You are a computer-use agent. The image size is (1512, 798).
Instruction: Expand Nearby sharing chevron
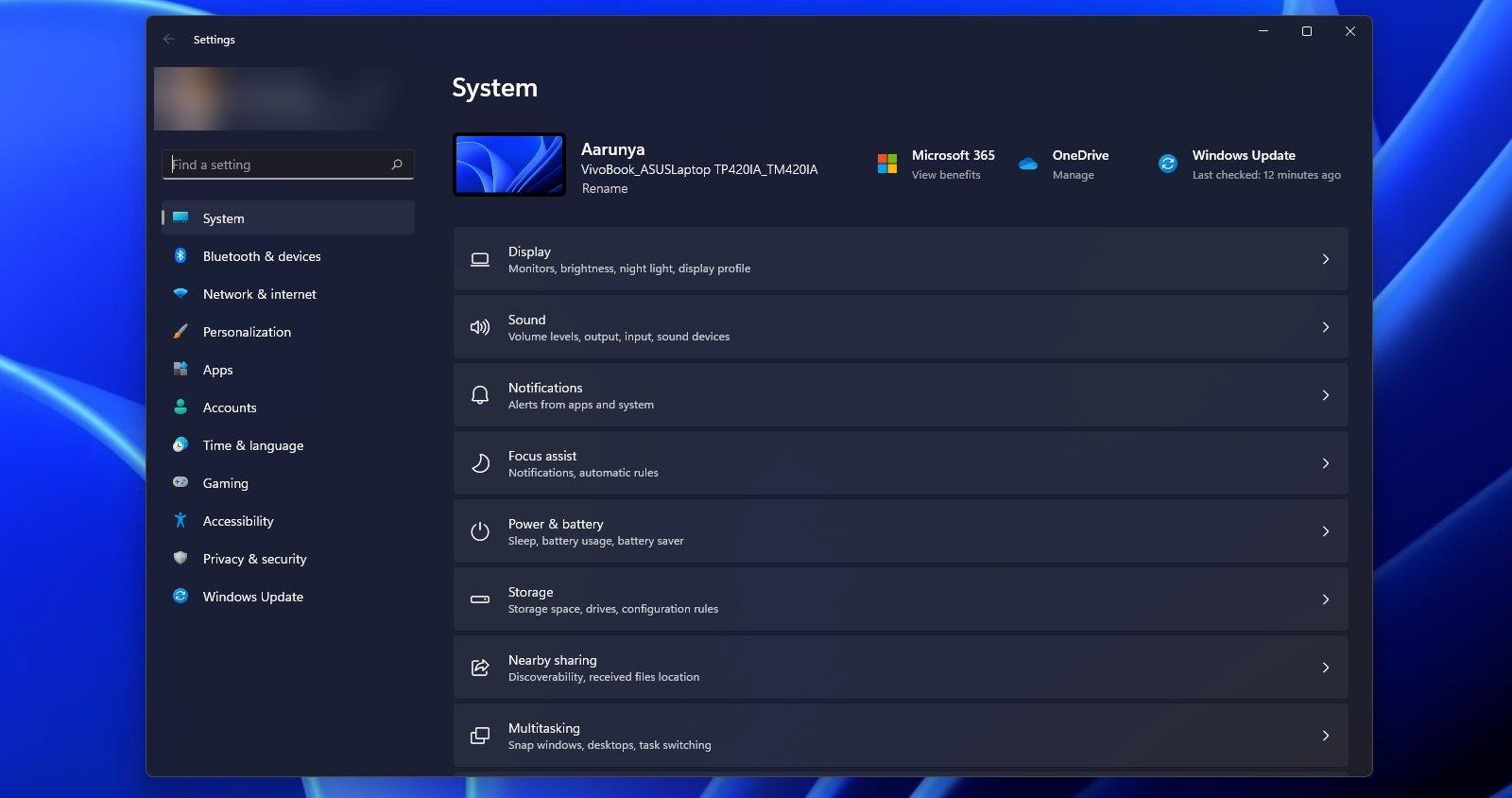1326,668
